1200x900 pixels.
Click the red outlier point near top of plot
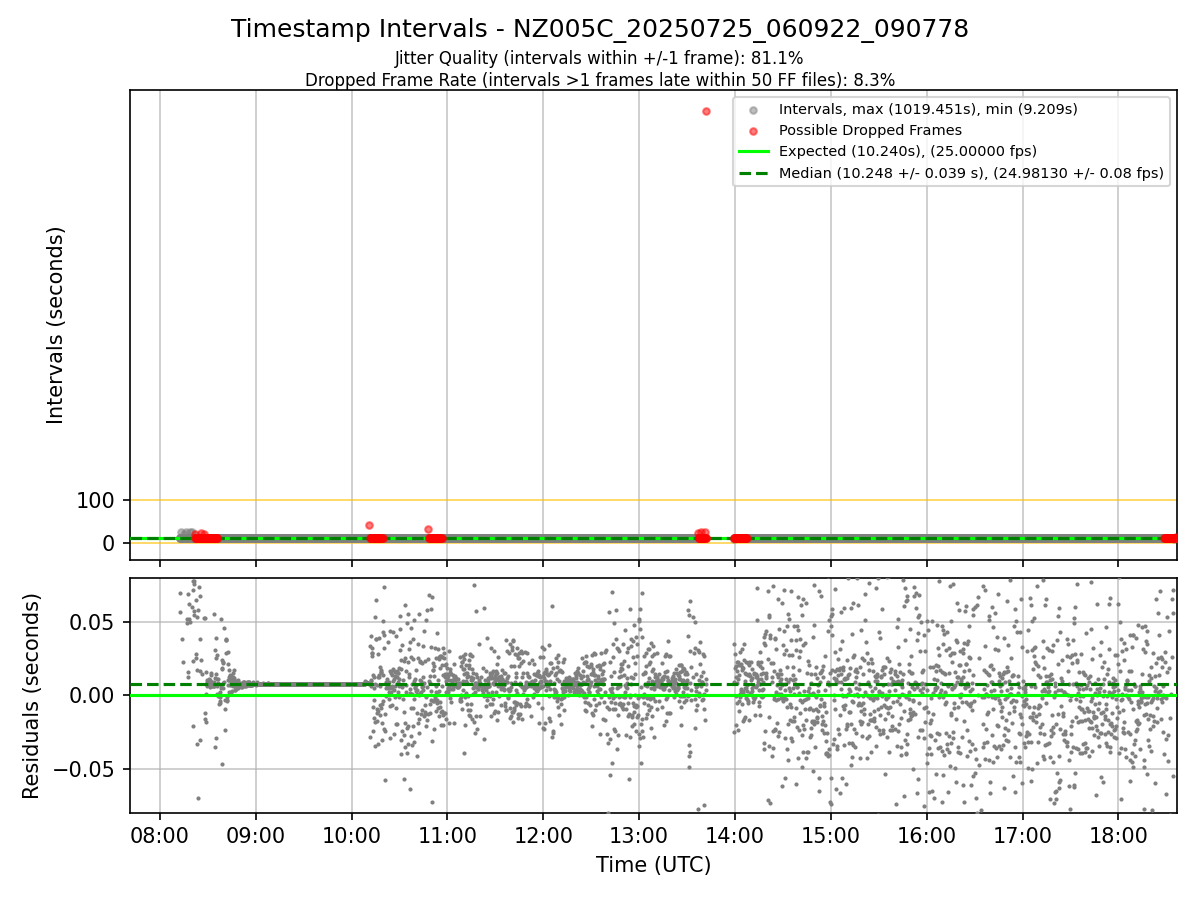coord(706,111)
